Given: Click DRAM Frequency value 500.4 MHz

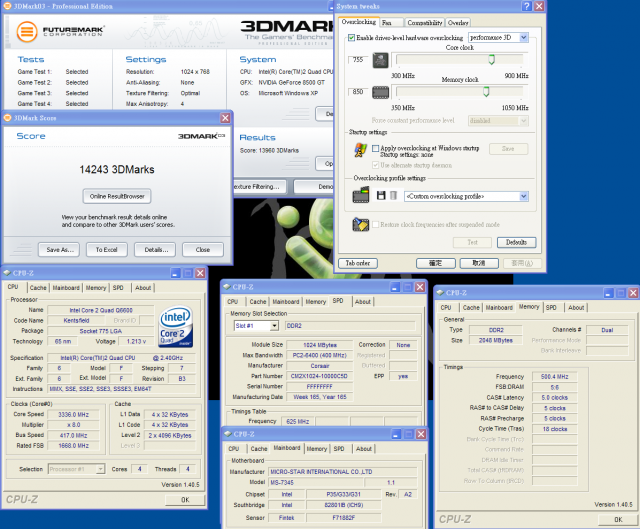Looking at the screenshot, I should 555,376.
